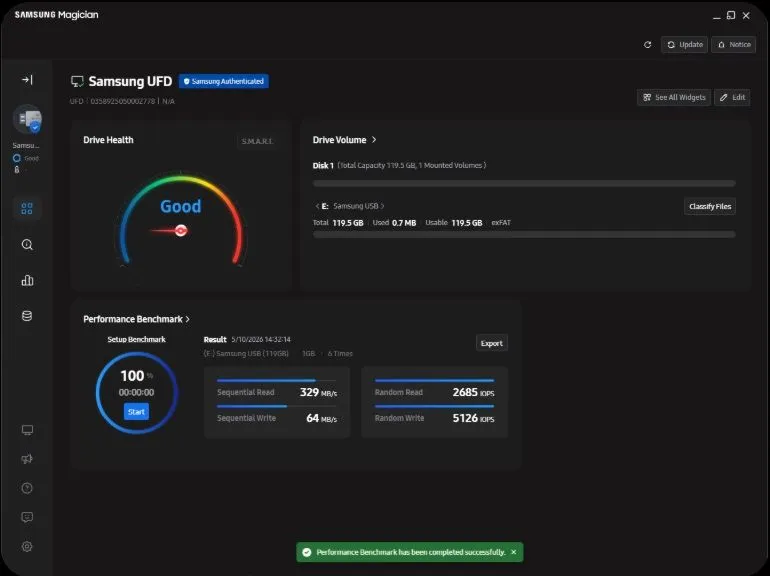Minimize the Samsung Magician window
Screen dimensions: 770x576
716,16
